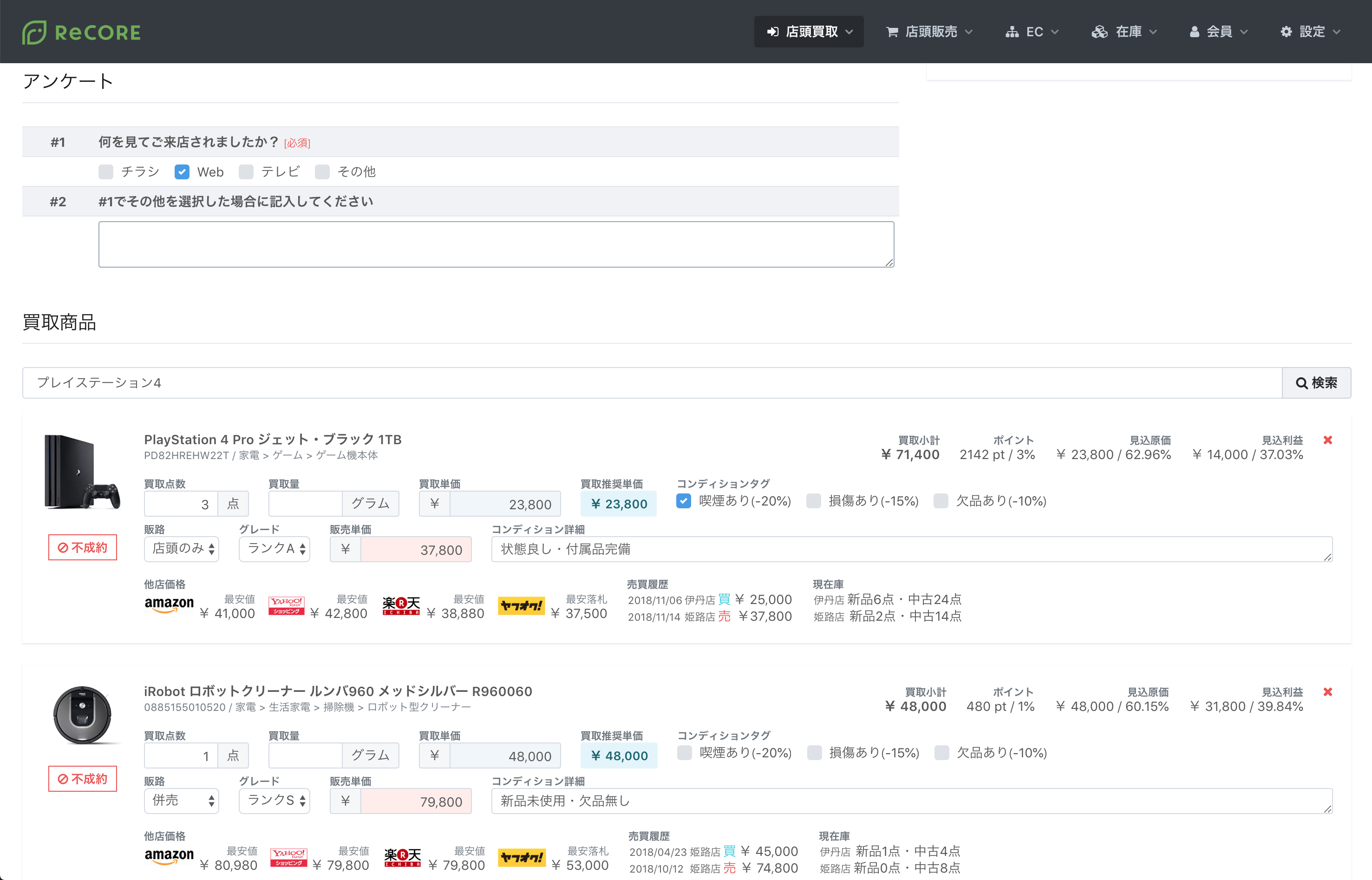Click 買取点数 field showing 1

point(181,756)
